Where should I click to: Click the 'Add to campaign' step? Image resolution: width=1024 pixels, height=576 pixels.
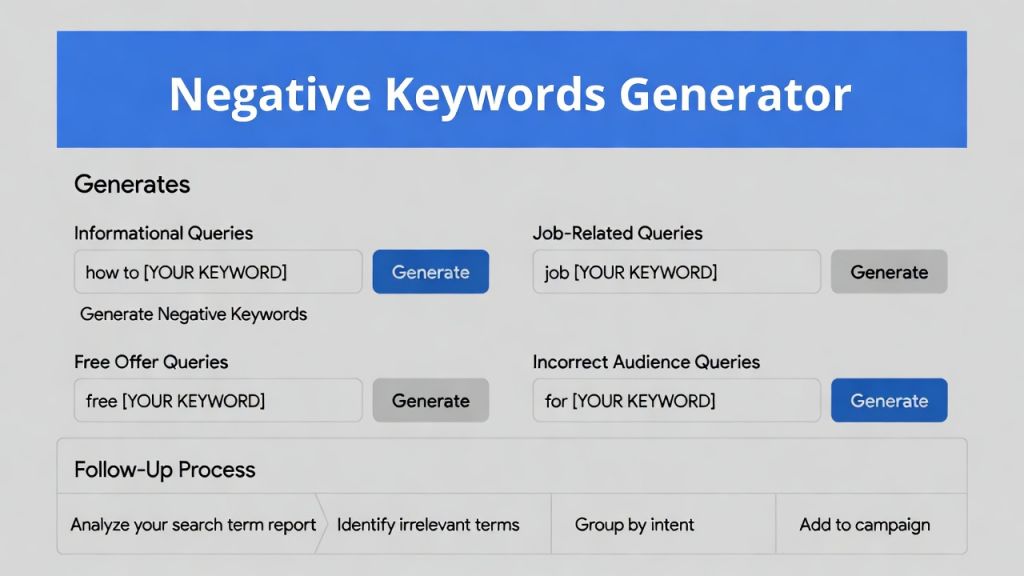[x=863, y=524]
